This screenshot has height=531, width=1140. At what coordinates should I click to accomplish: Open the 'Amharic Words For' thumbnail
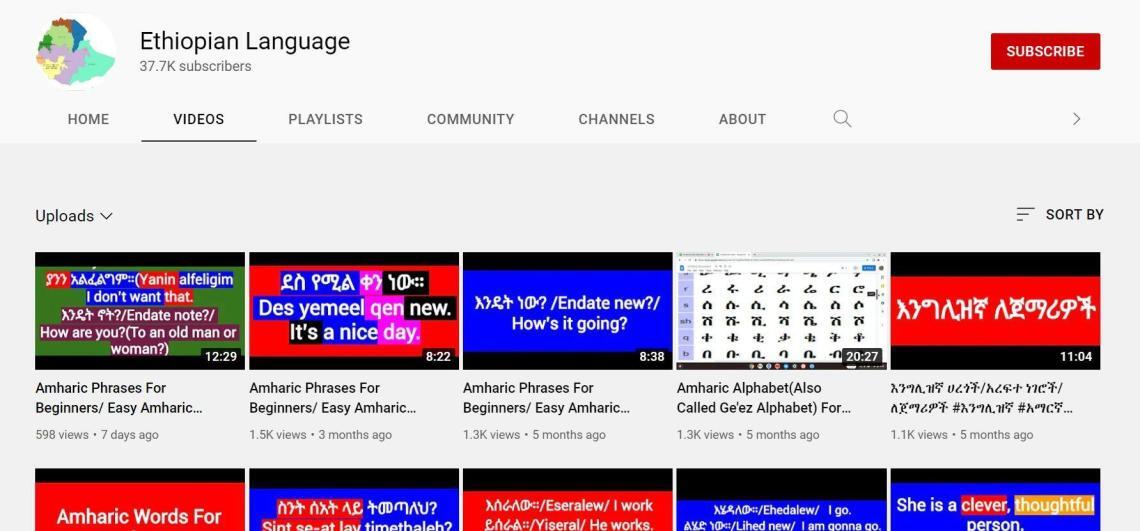[x=140, y=500]
